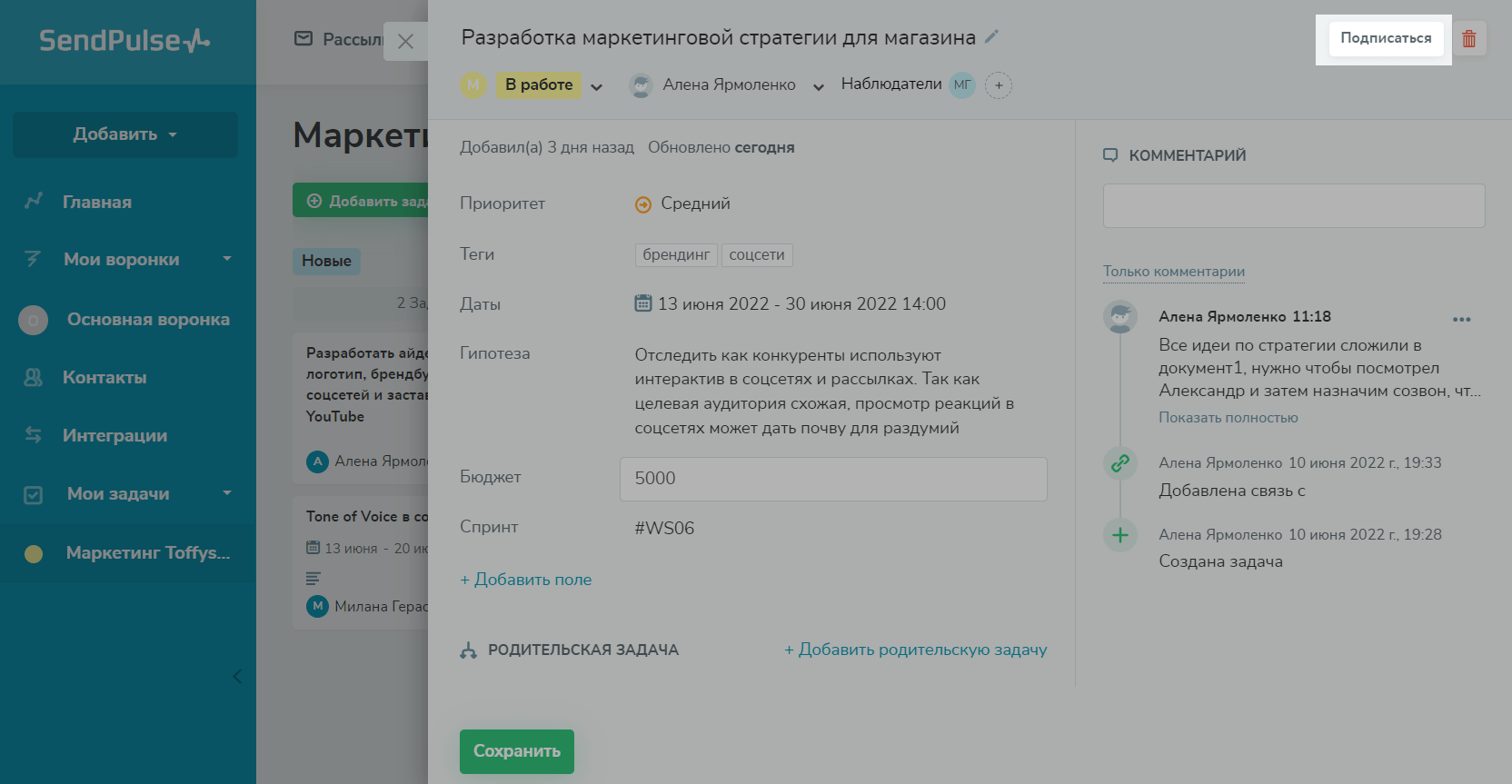Screen dimensions: 1512x784
Task: Click the Интеграции sidebar icon
Action: [x=34, y=435]
